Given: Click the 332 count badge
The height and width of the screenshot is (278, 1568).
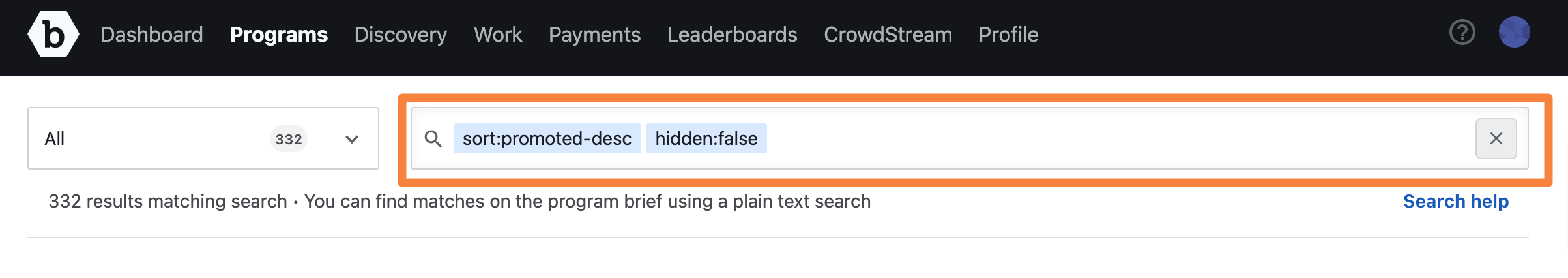Looking at the screenshot, I should point(288,139).
